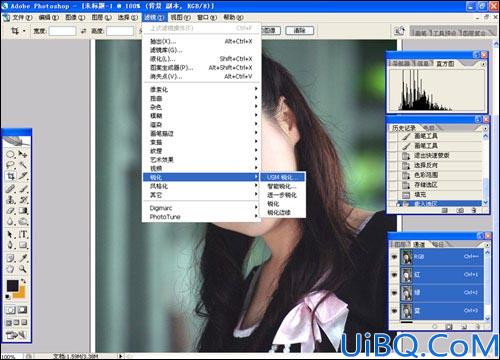The width and height of the screenshot is (500, 360).
Task: Select the Notes tool
Action: pyautogui.click(x=11, y=258)
